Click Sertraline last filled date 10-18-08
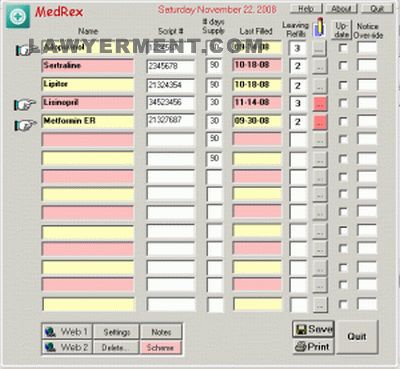 (x=257, y=66)
